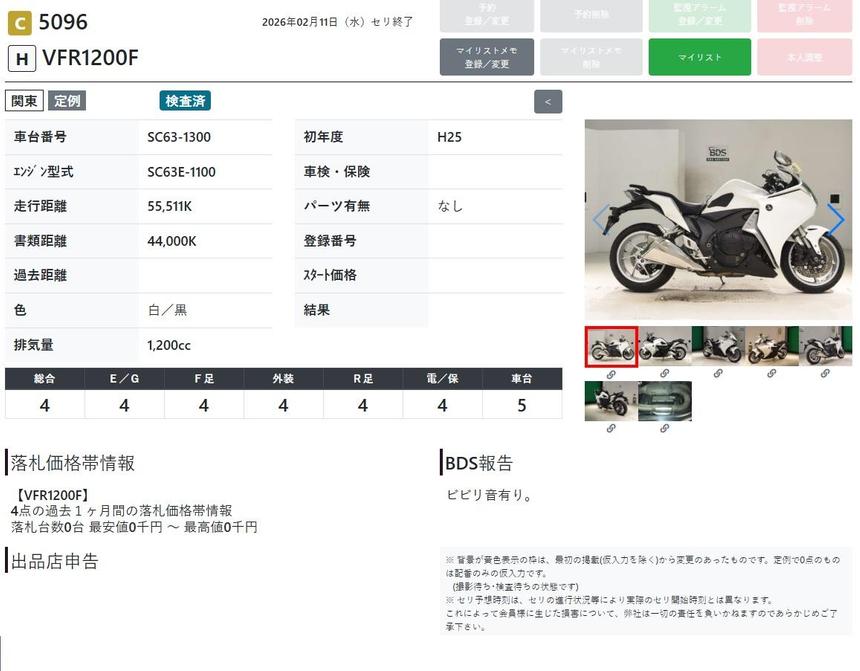
Task: Collapse panel with the gray chevron button
Action: (x=548, y=101)
